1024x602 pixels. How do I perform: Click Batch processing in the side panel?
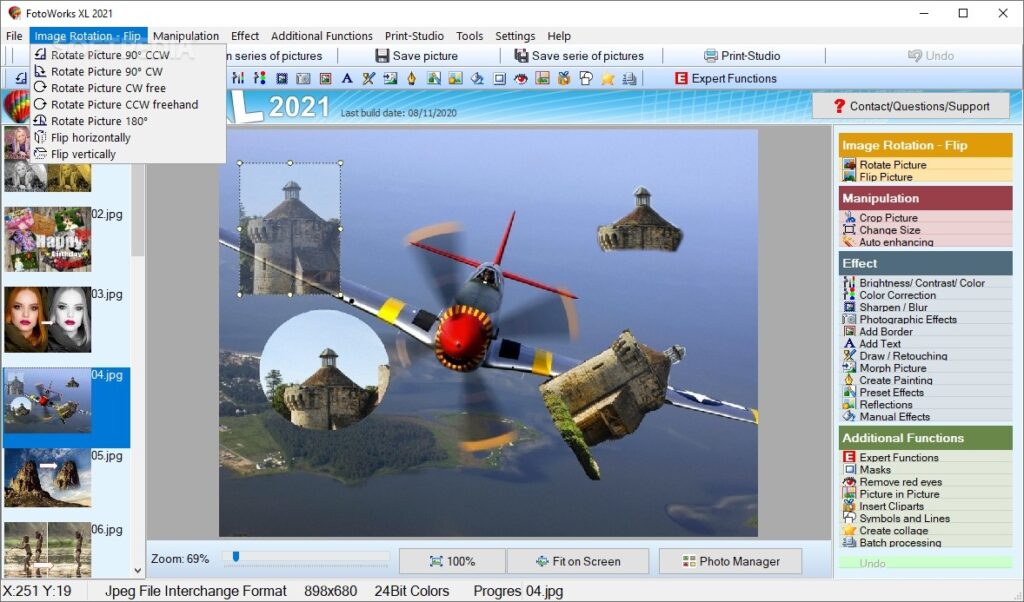[x=900, y=543]
